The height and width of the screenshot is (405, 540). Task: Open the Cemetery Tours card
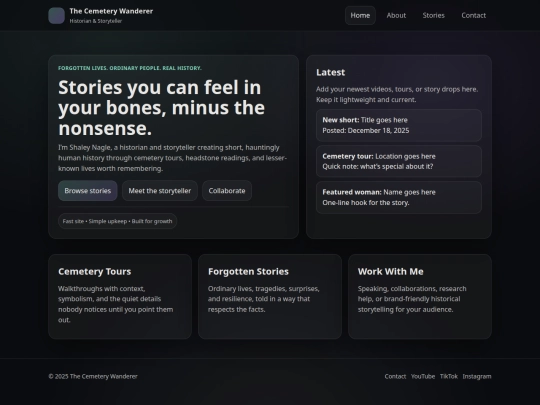[120, 297]
